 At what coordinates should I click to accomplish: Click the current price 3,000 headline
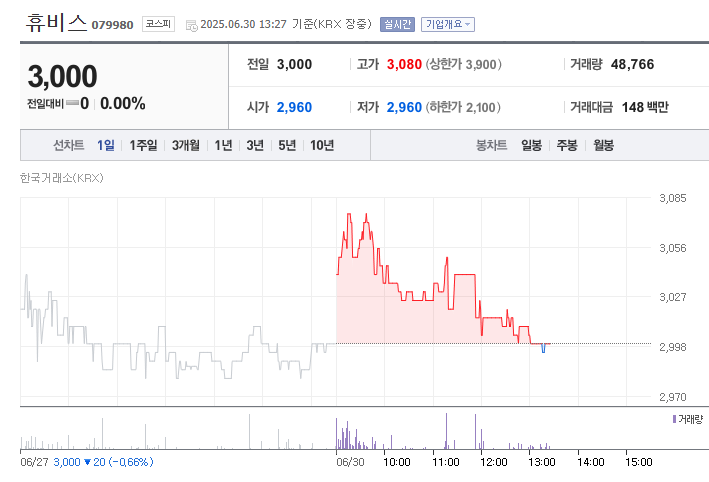pyautogui.click(x=62, y=76)
